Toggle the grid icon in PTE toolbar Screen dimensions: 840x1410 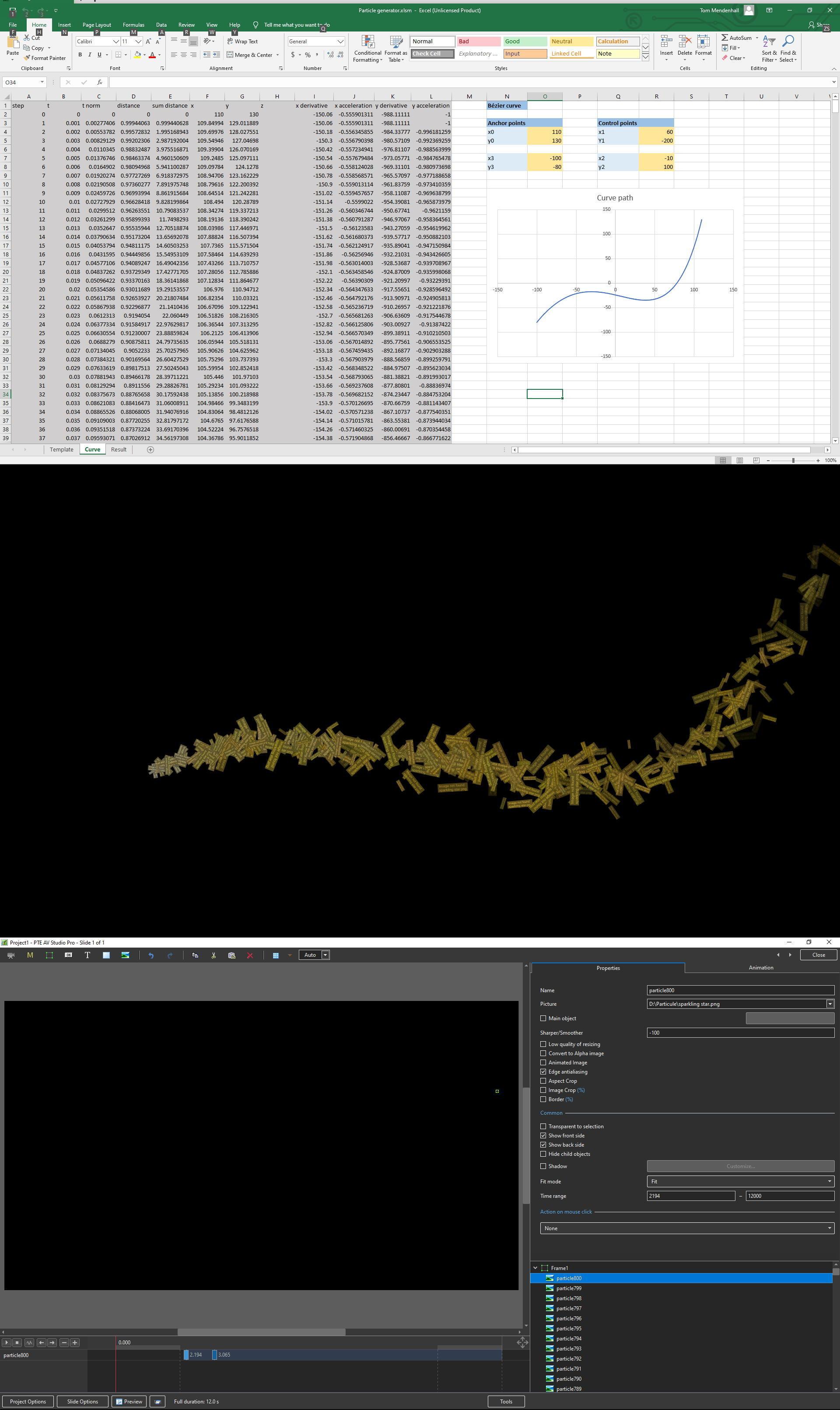point(276,955)
